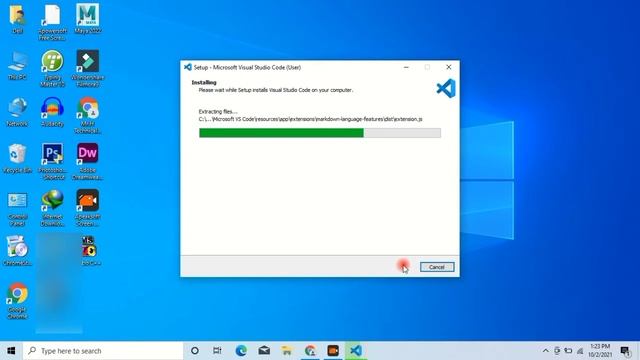The width and height of the screenshot is (640, 360).
Task: Select the Wondershare Filmora desktop icon
Action: (x=88, y=69)
